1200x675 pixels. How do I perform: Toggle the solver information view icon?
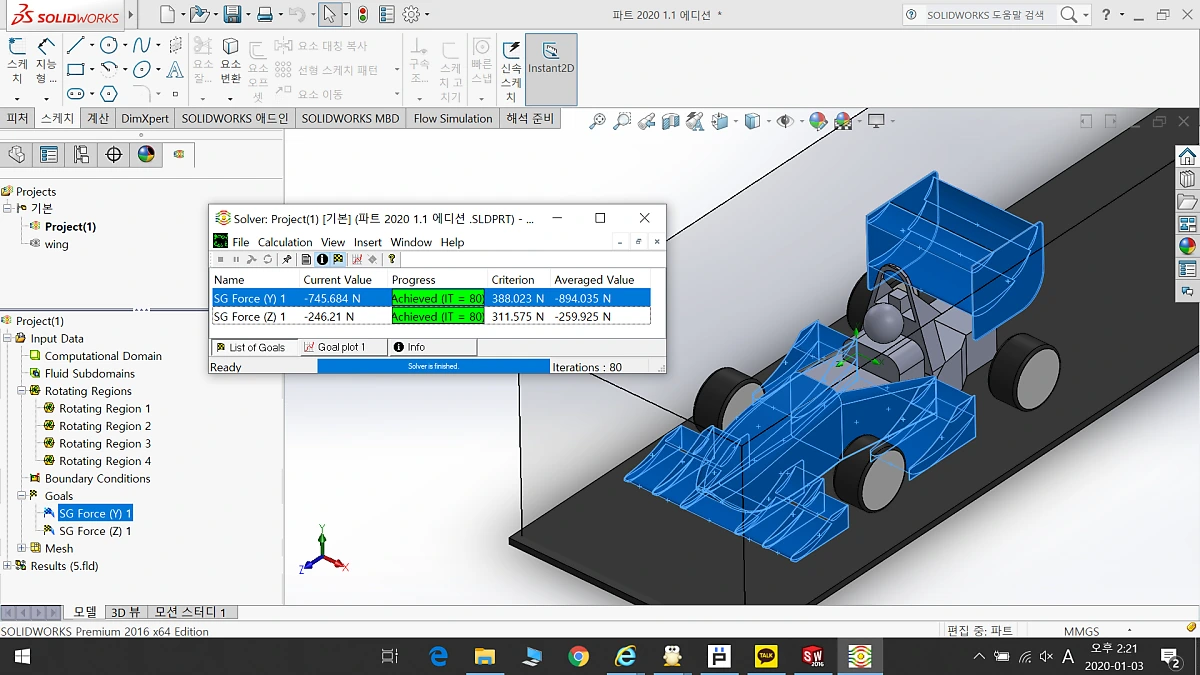tap(322, 259)
